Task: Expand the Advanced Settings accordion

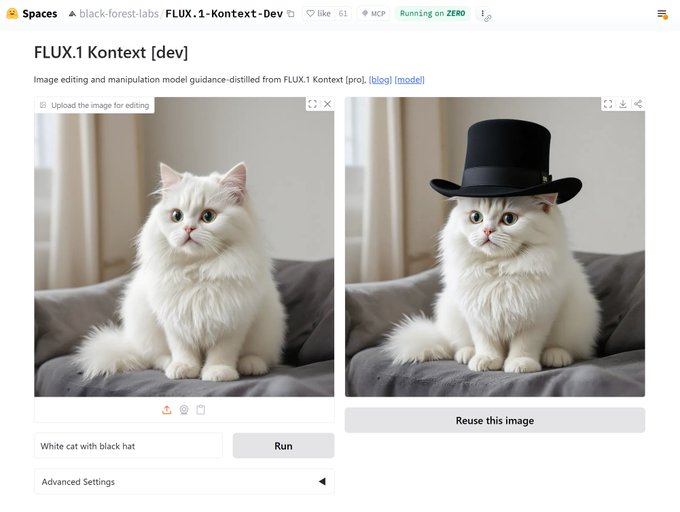Action: pos(184,482)
